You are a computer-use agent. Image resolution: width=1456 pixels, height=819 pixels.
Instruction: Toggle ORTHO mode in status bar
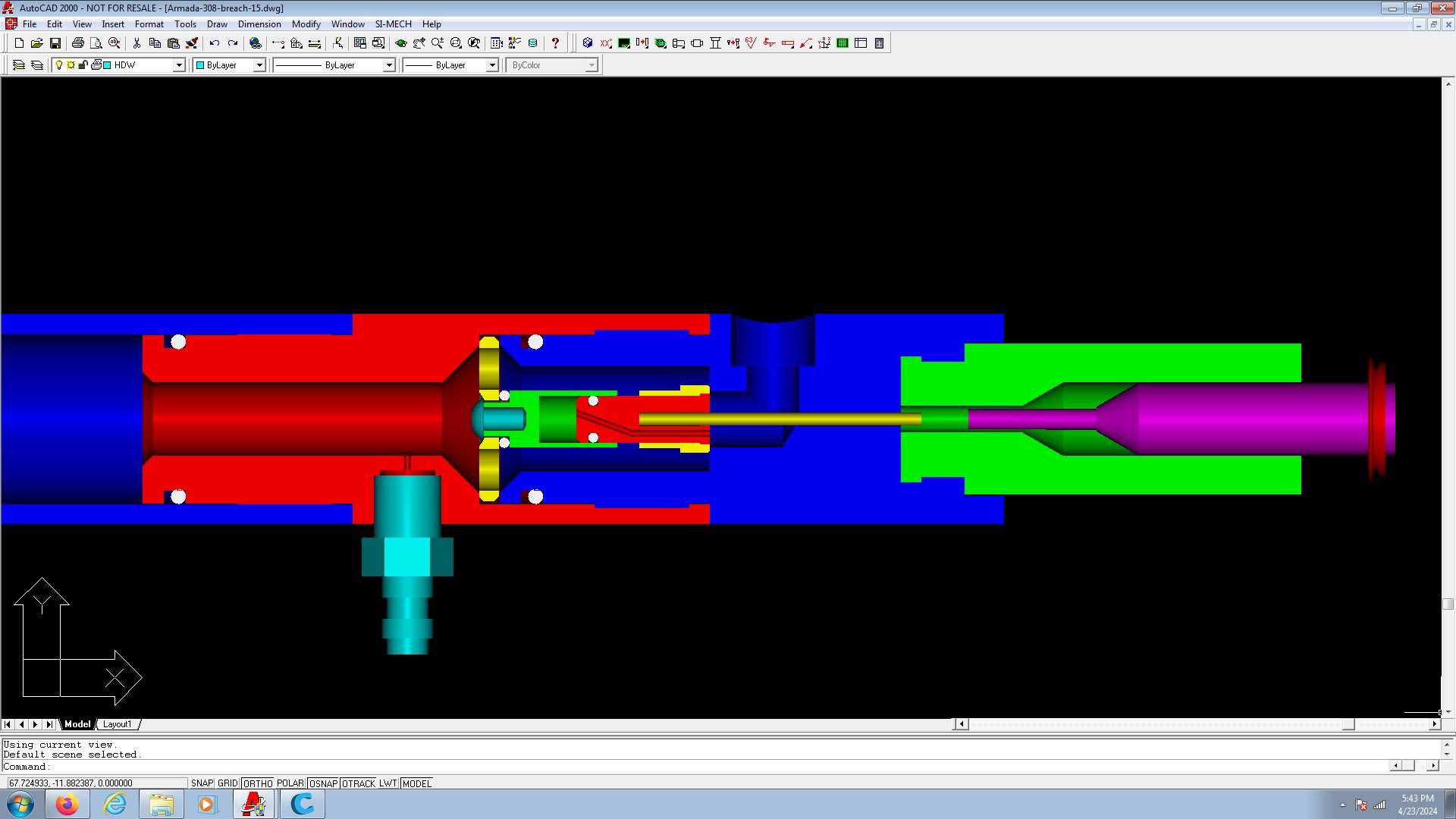tap(258, 783)
